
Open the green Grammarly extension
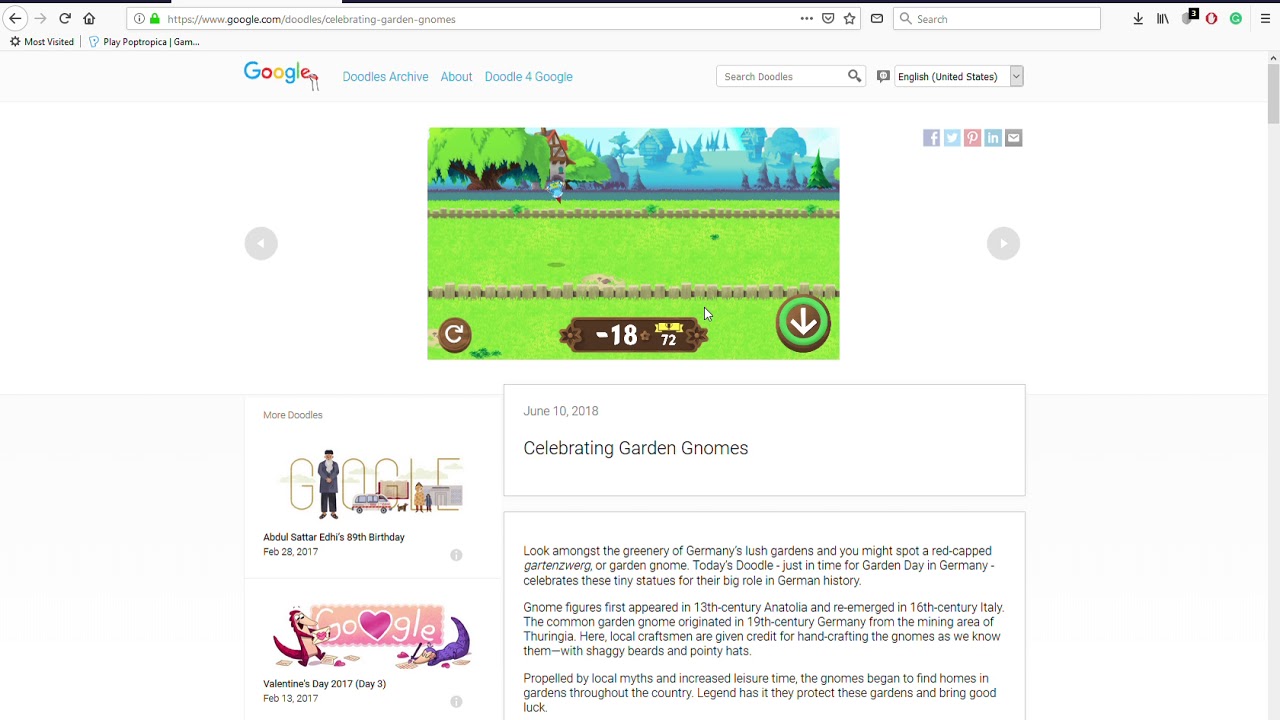(x=1236, y=19)
